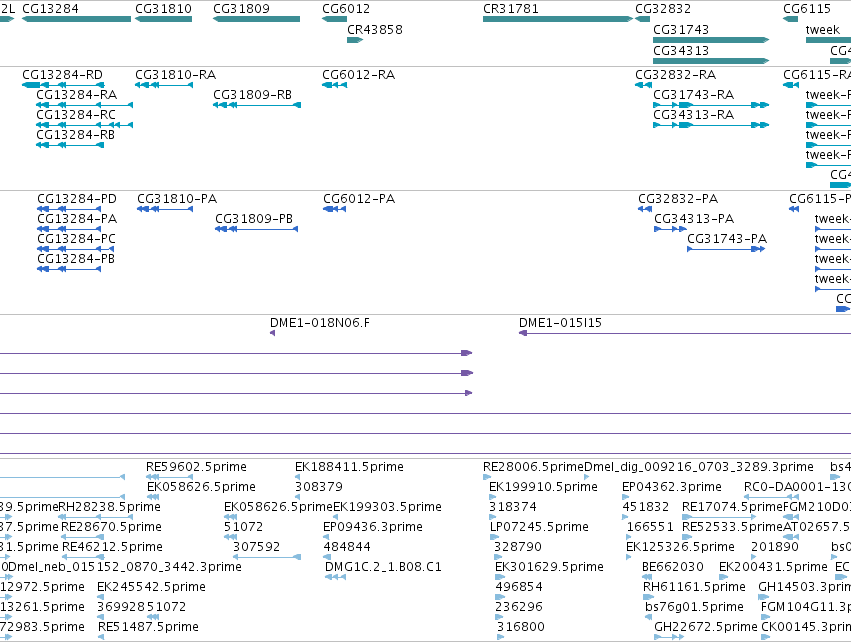The image size is (851, 642).
Task: Select transcript label CG13284-RA
Action: pyautogui.click(x=77, y=94)
